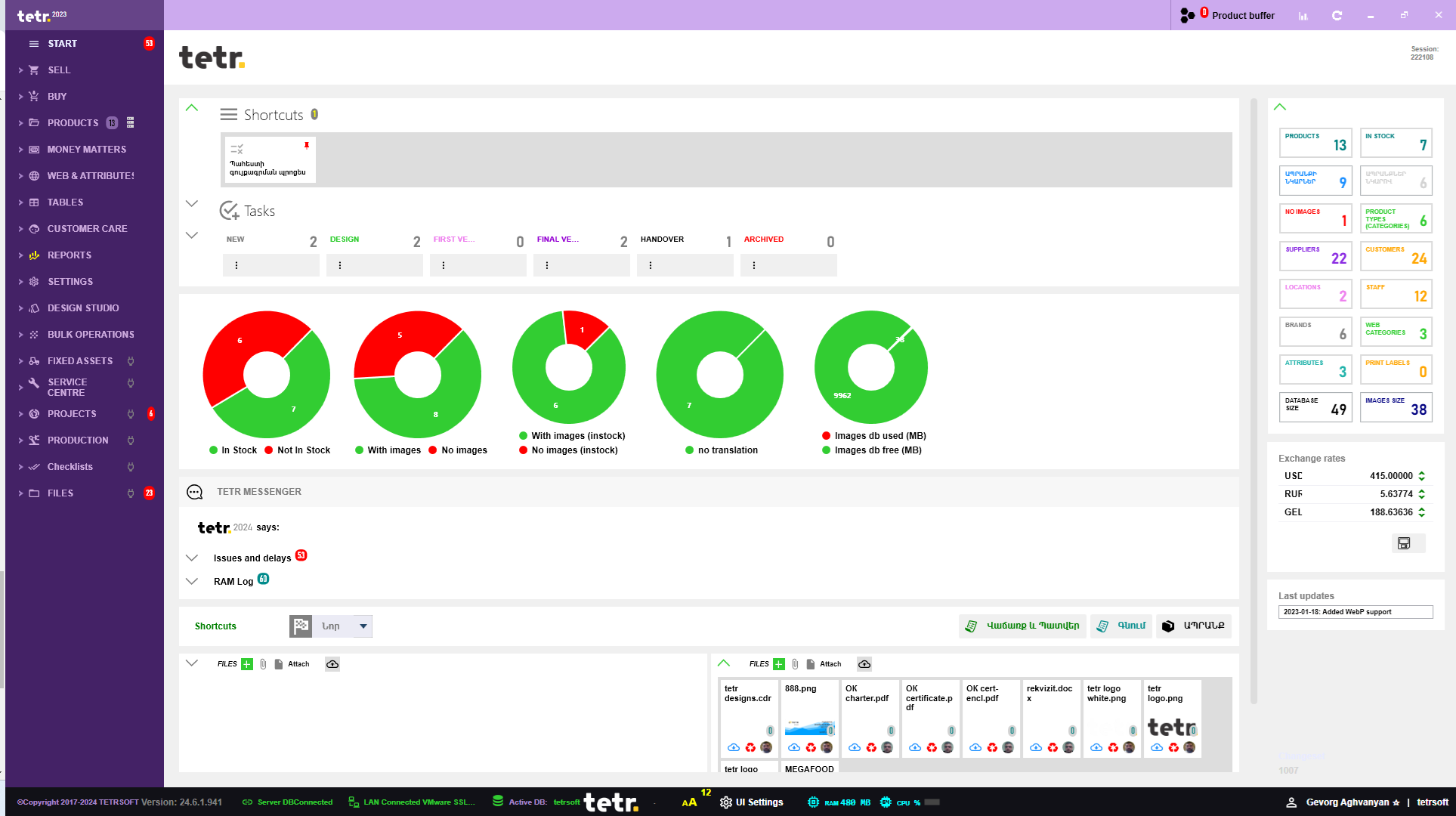The height and width of the screenshot is (816, 1456).
Task: Increase the USD exchange rate stepper
Action: pos(1421,473)
